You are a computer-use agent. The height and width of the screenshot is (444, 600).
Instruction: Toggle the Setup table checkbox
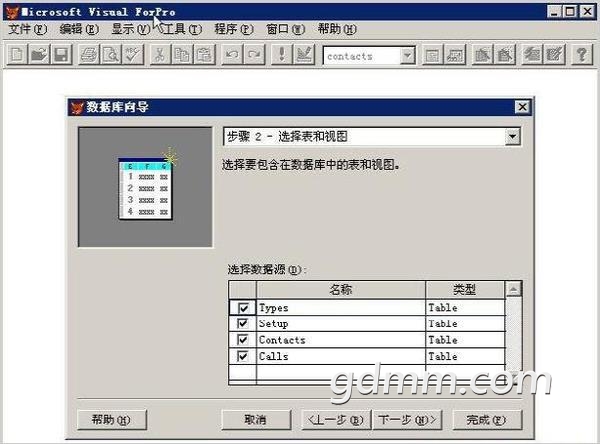click(242, 324)
